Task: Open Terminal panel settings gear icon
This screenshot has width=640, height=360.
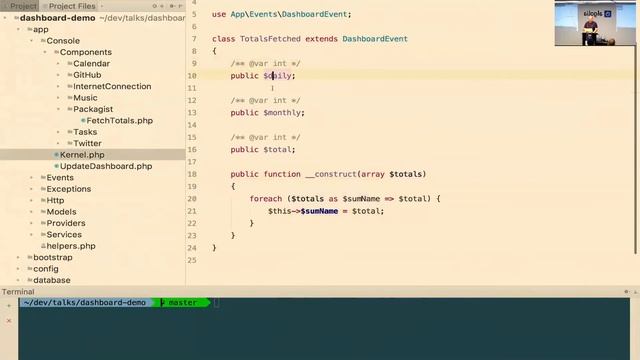Action: 626,292
